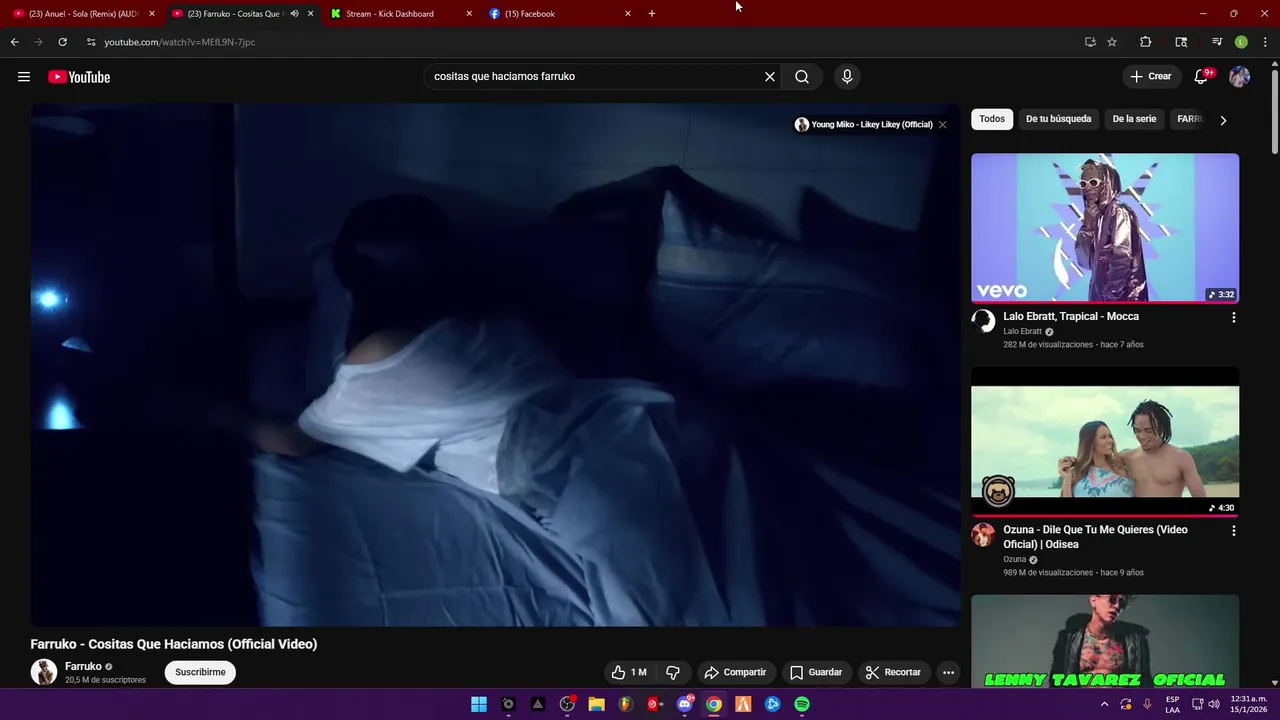Image resolution: width=1280 pixels, height=720 pixels.
Task: Open taskbar clock and date
Action: click(x=1249, y=704)
